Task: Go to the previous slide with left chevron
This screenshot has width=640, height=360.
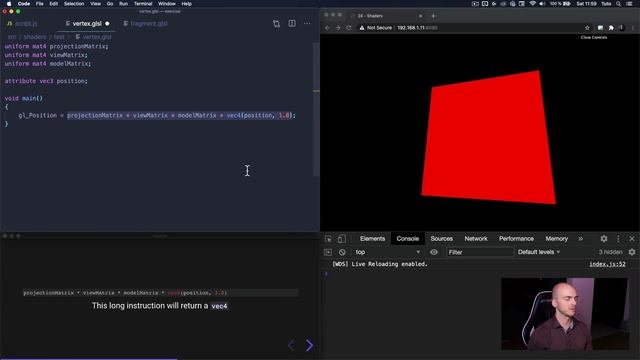Action: pyautogui.click(x=291, y=345)
